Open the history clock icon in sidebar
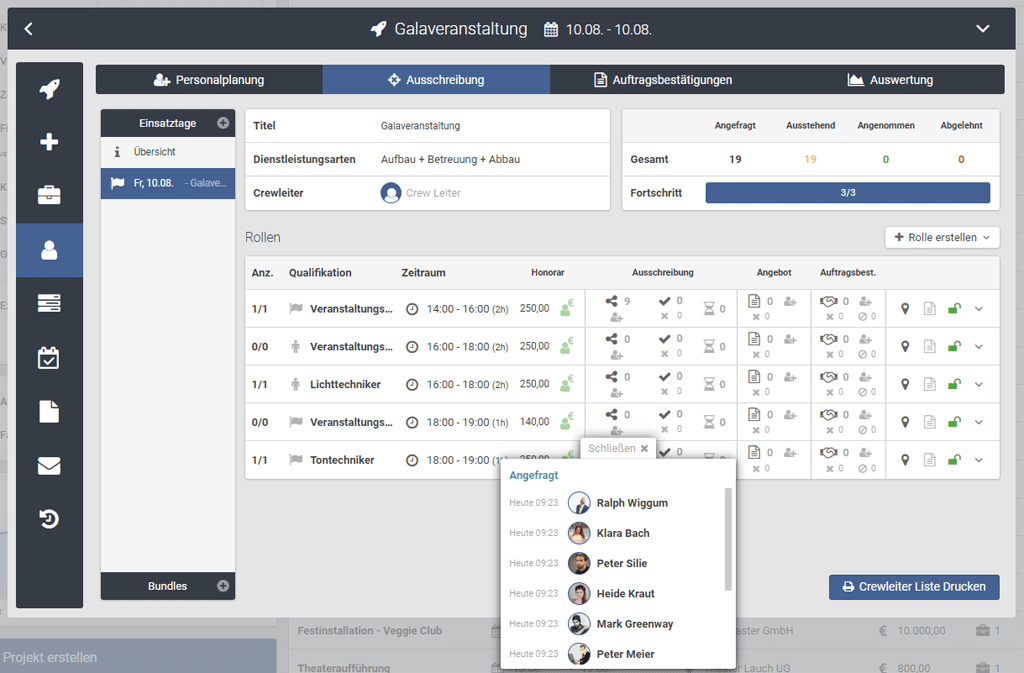The width and height of the screenshot is (1024, 673). tap(49, 519)
